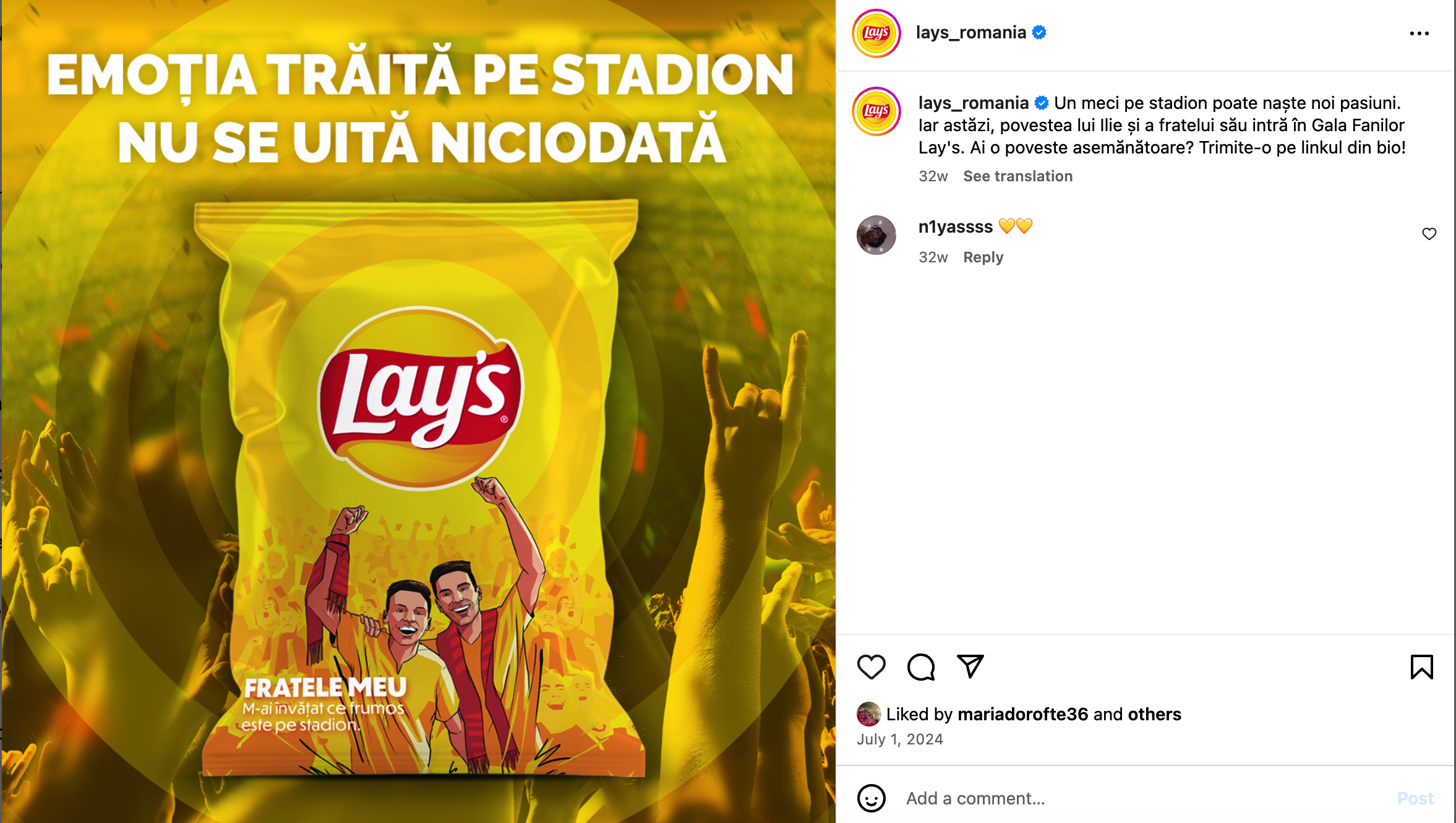This screenshot has width=1456, height=823.
Task: Open mariadorofte36 profile from likes
Action: tap(1022, 714)
